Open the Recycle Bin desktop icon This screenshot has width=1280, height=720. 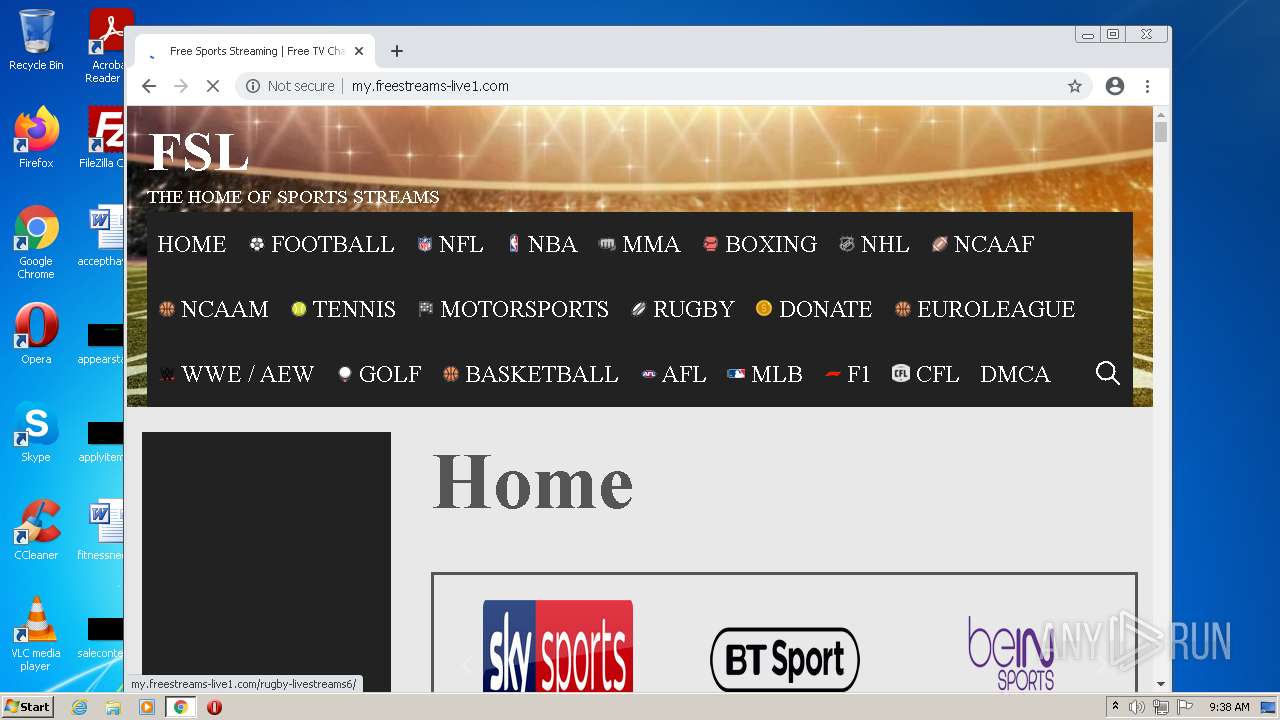click(x=36, y=40)
